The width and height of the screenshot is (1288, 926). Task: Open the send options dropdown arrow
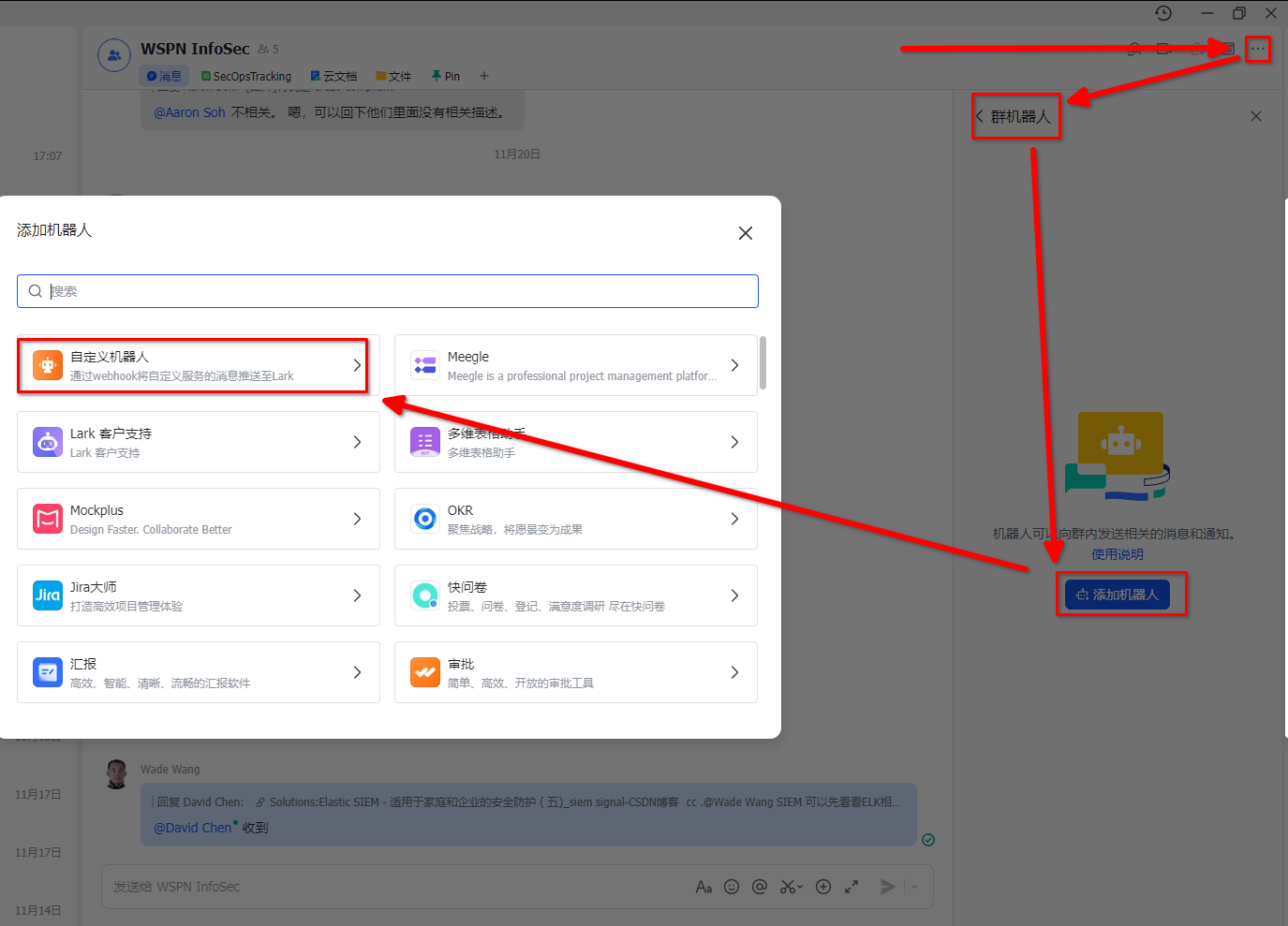(x=914, y=887)
